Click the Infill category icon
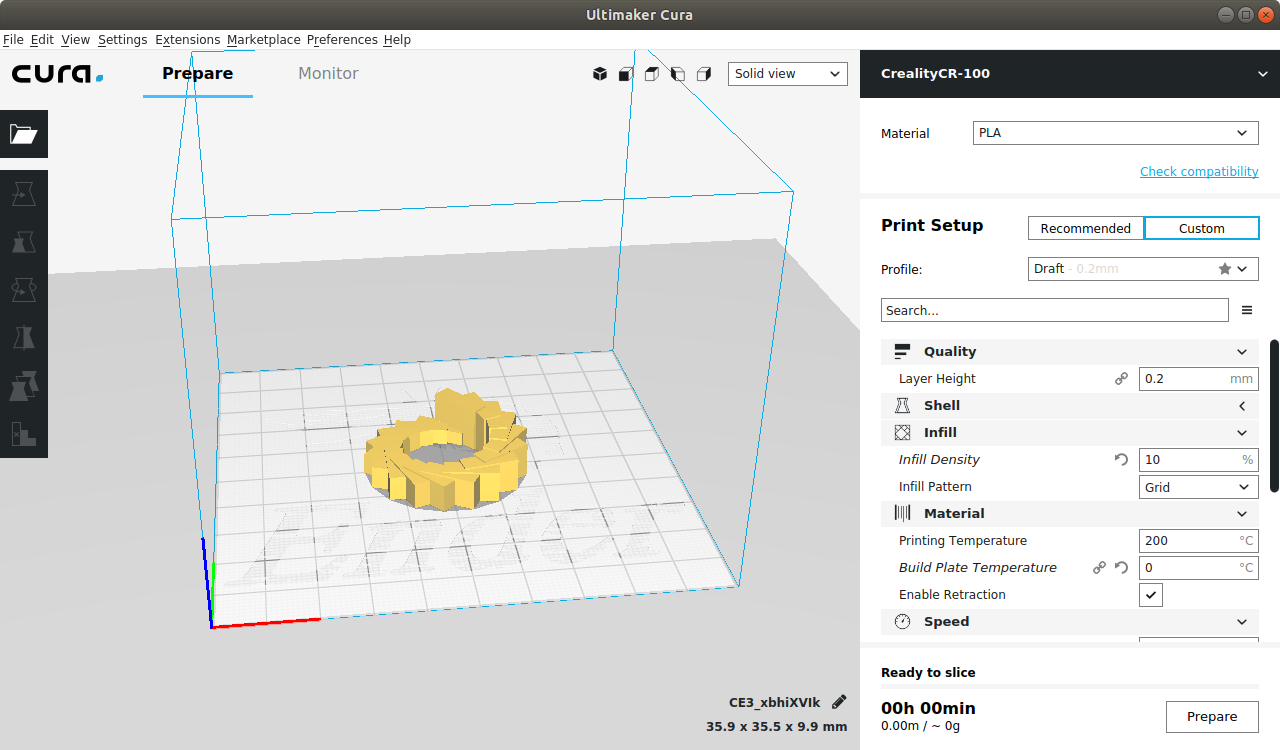This screenshot has width=1280, height=750. click(903, 433)
